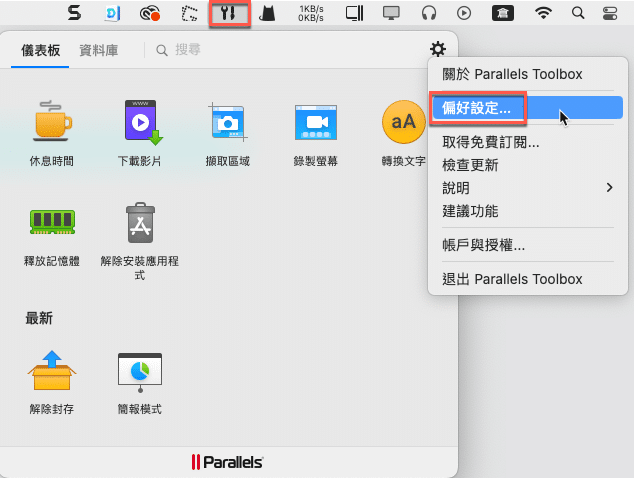Click the display monitor icon in menu bar
Viewport: 634px width, 478px height.
(x=391, y=13)
